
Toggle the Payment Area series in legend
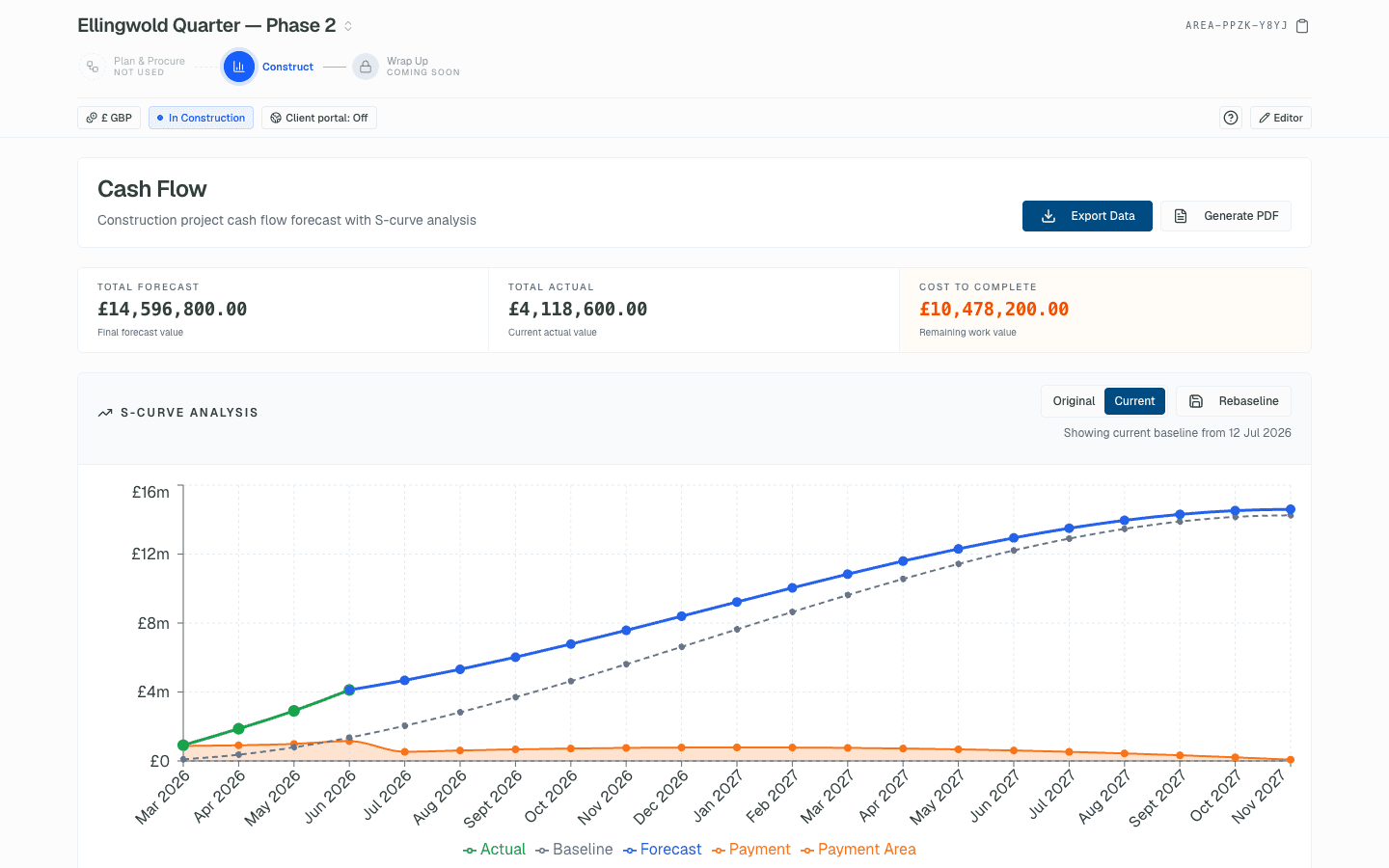click(x=858, y=850)
